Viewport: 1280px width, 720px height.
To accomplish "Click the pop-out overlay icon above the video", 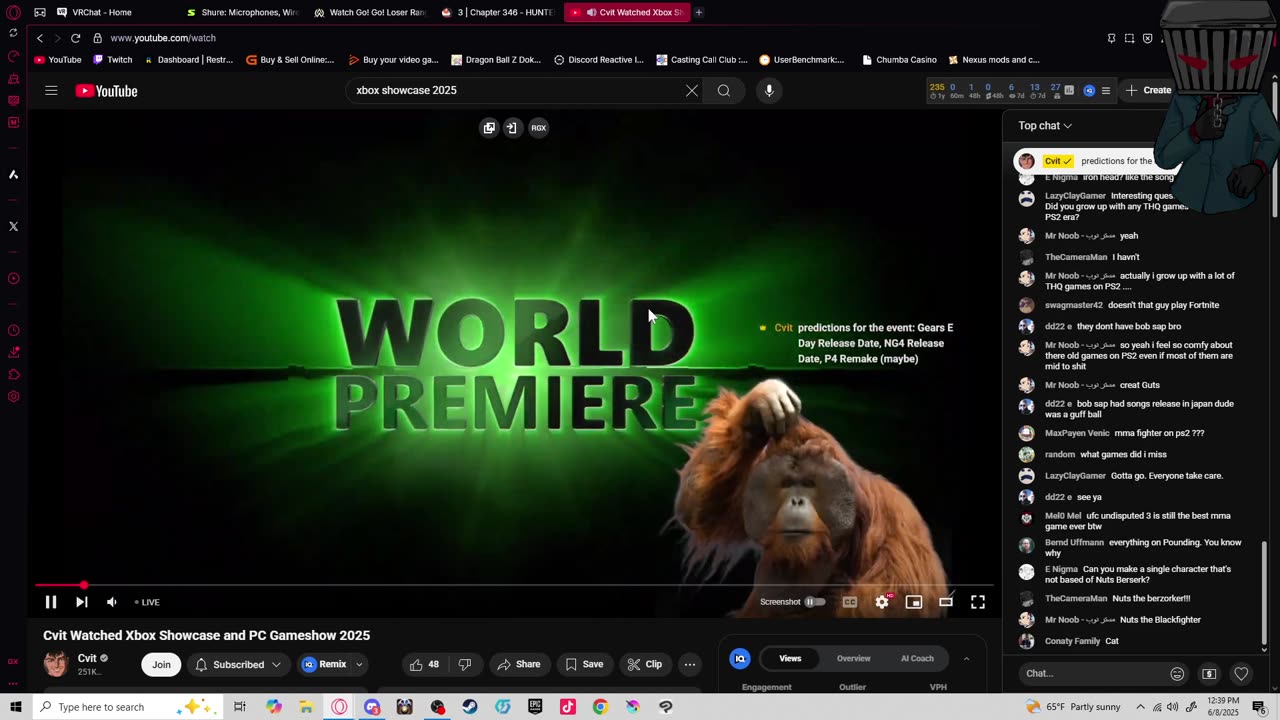I will pos(489,128).
